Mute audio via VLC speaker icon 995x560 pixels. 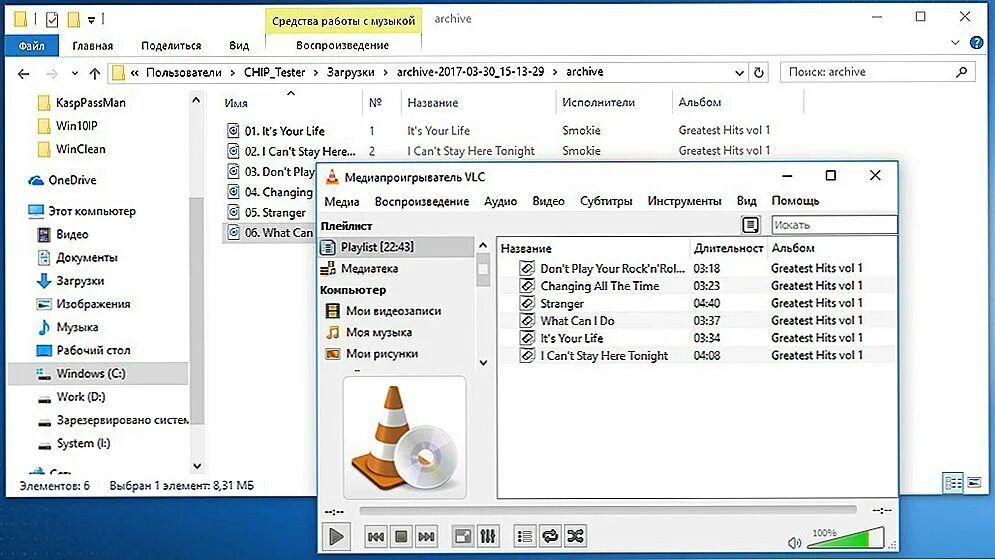(x=794, y=543)
